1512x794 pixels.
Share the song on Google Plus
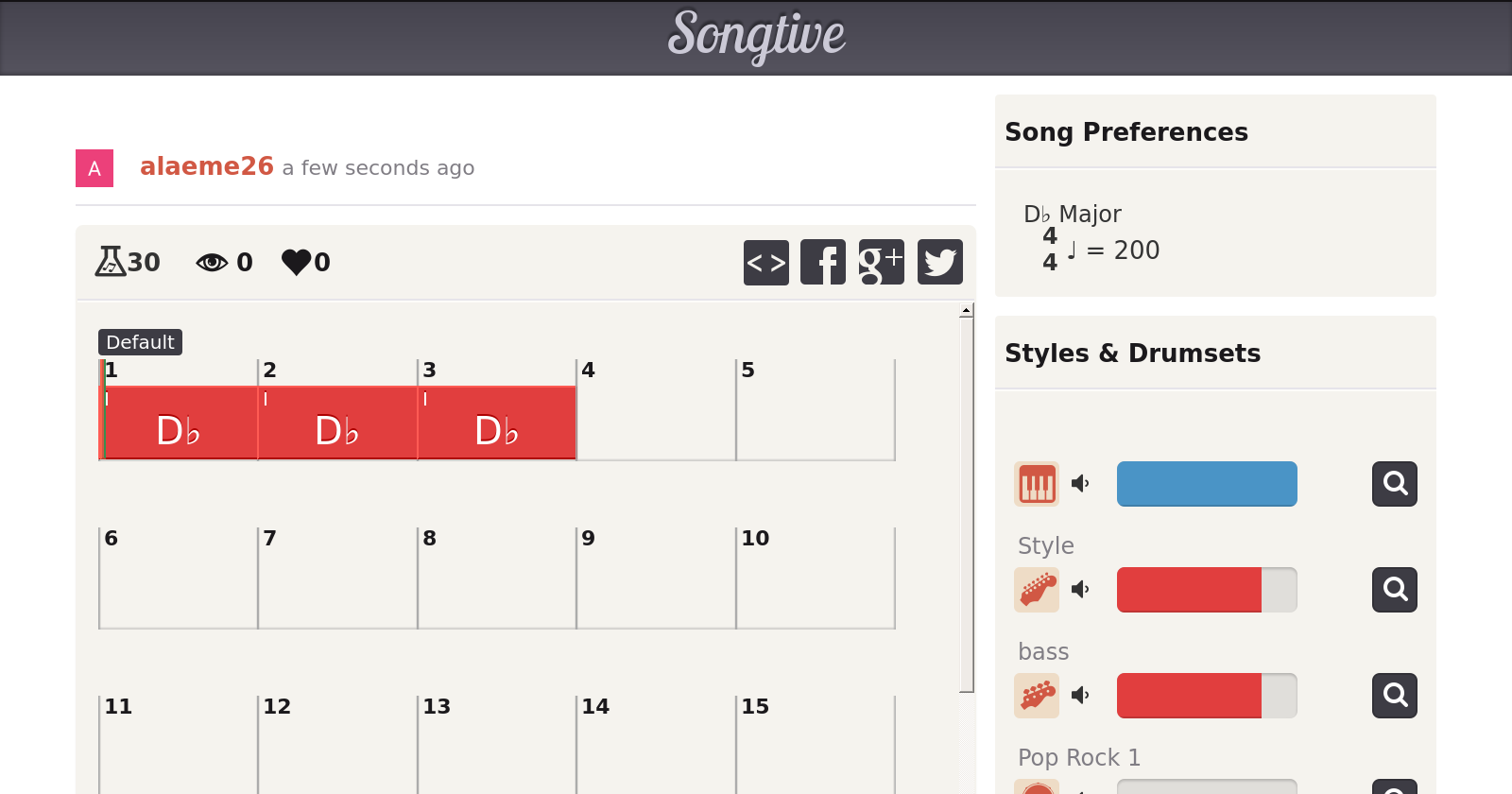[881, 262]
